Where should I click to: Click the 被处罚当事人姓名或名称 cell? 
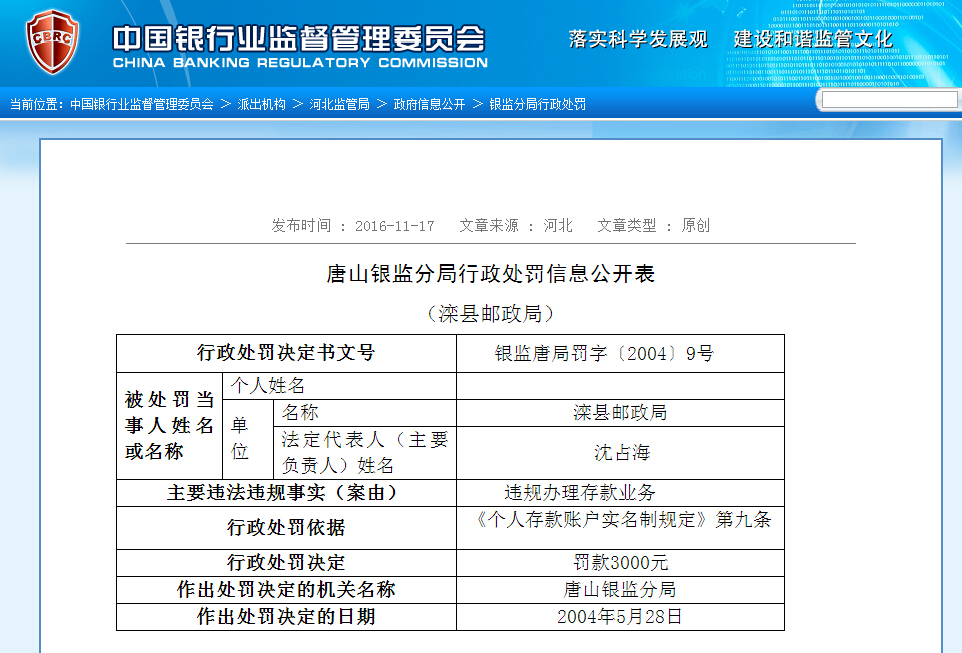[x=169, y=426]
